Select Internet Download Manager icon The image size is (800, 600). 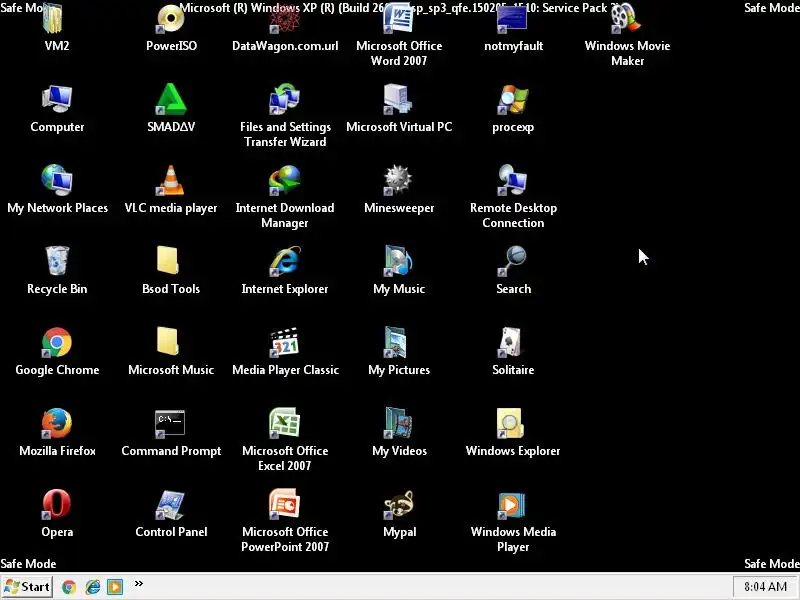pyautogui.click(x=285, y=180)
